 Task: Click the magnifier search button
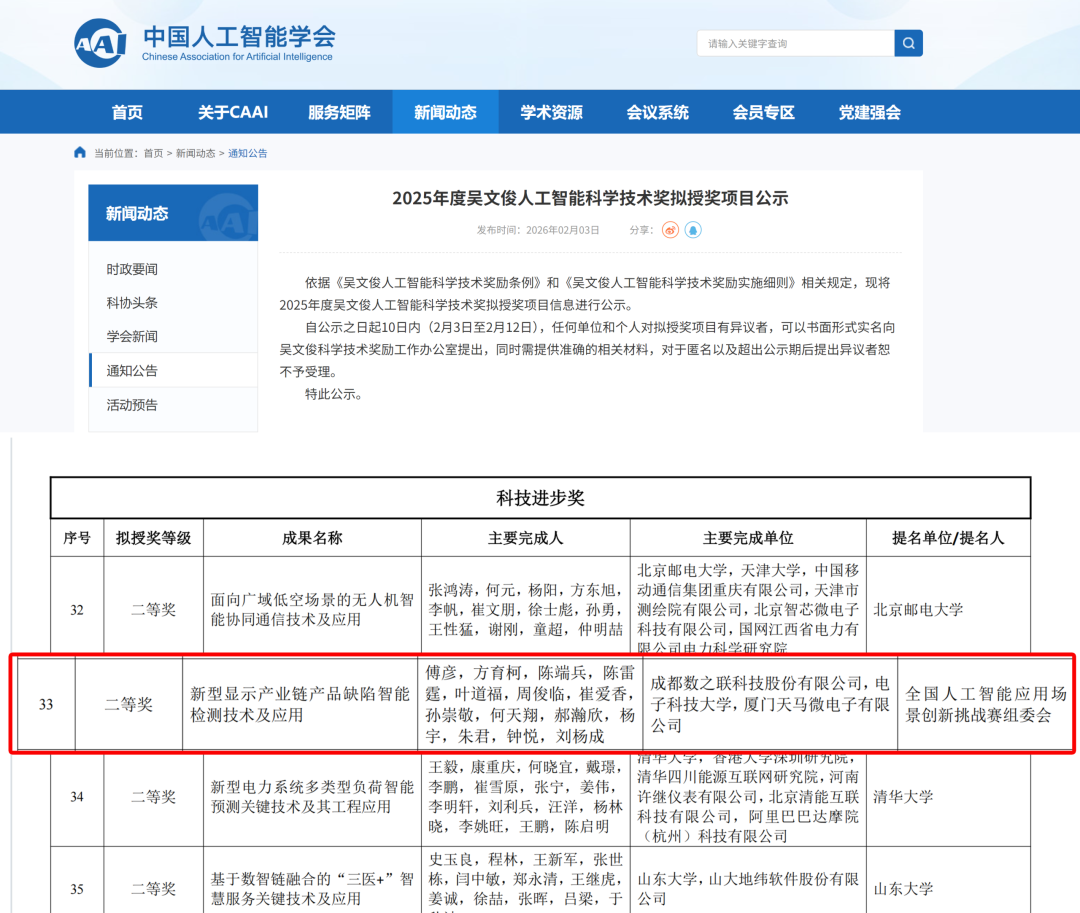tap(908, 43)
